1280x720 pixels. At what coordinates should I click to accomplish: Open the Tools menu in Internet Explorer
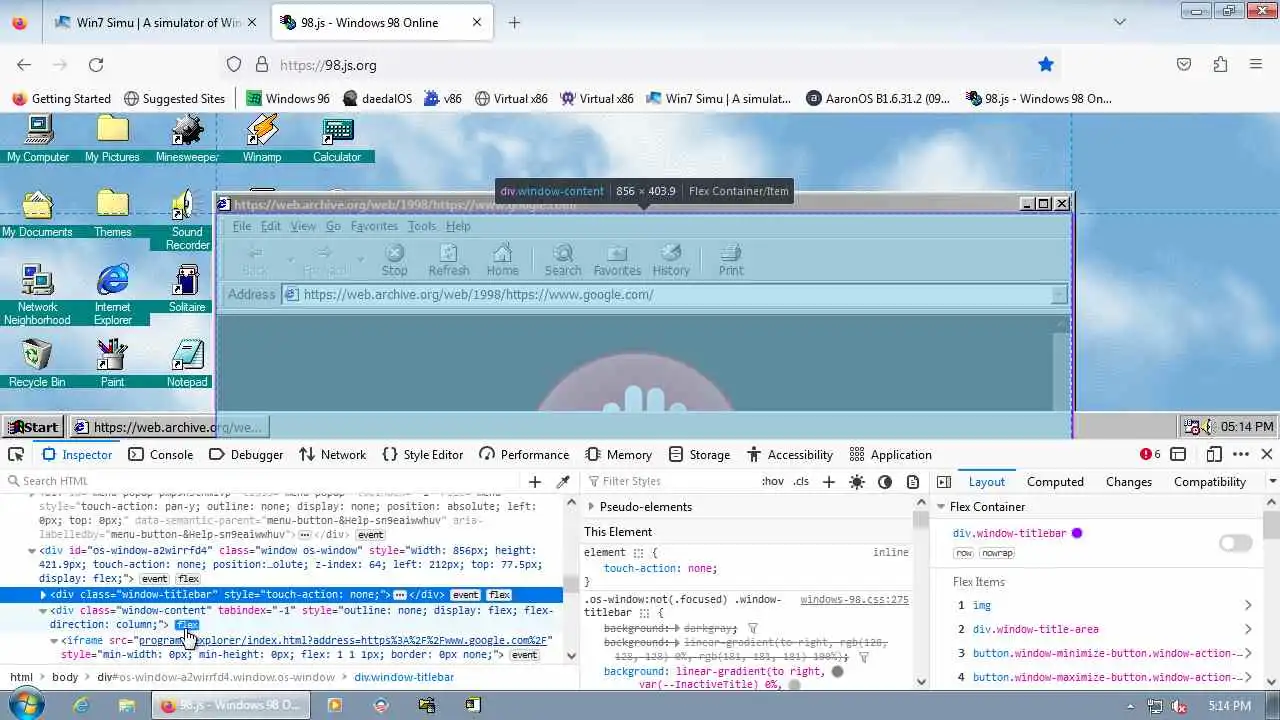421,226
